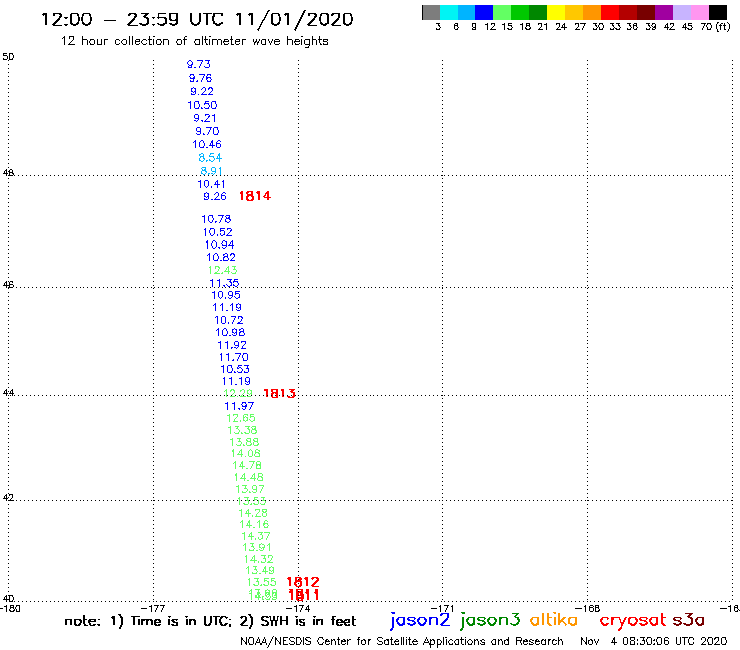This screenshot has width=740, height=650.
Task: Select the lavender legend swatch
Action: pos(681,12)
